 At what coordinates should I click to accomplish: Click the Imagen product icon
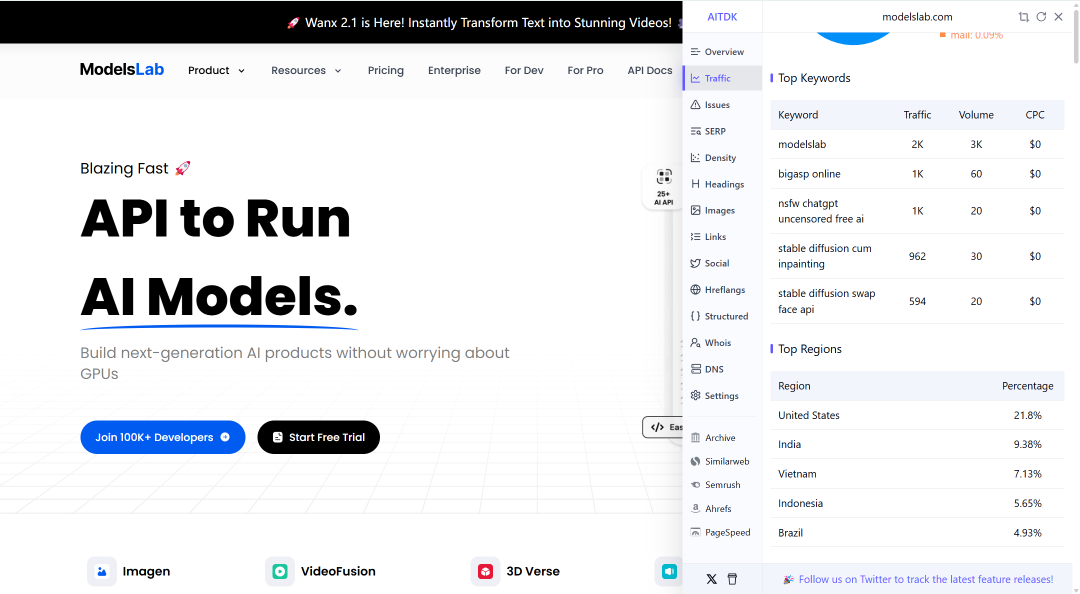pyautogui.click(x=101, y=571)
